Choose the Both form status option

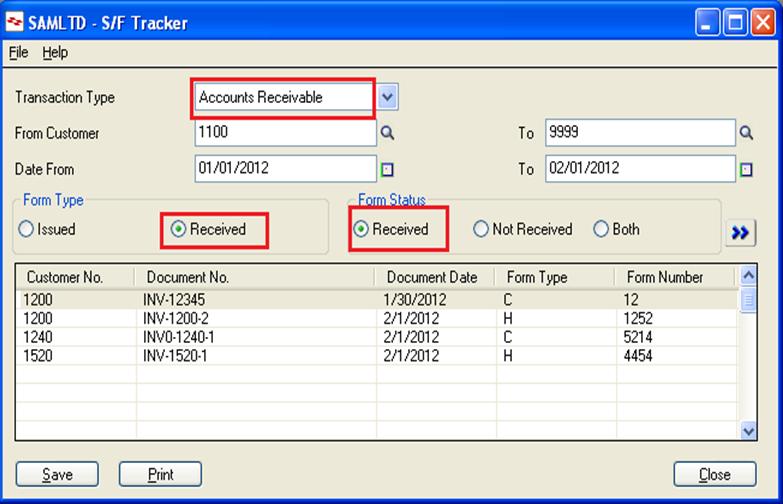click(601, 229)
